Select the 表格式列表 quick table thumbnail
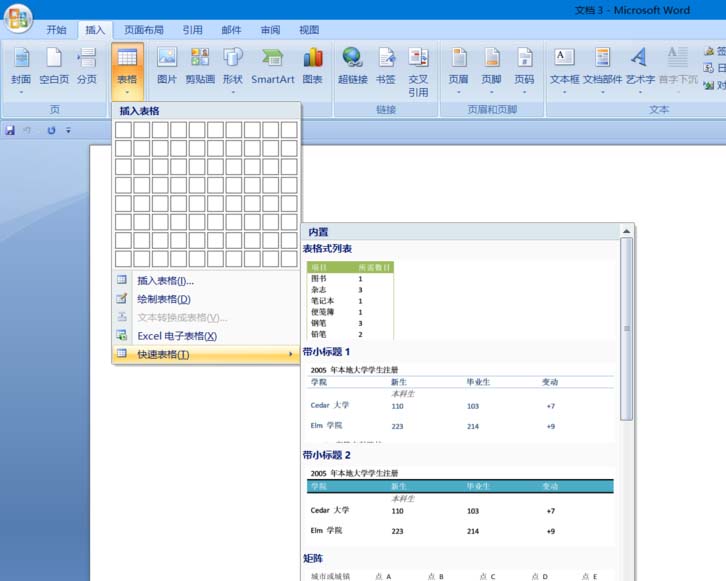The height and width of the screenshot is (581, 726). 350,300
